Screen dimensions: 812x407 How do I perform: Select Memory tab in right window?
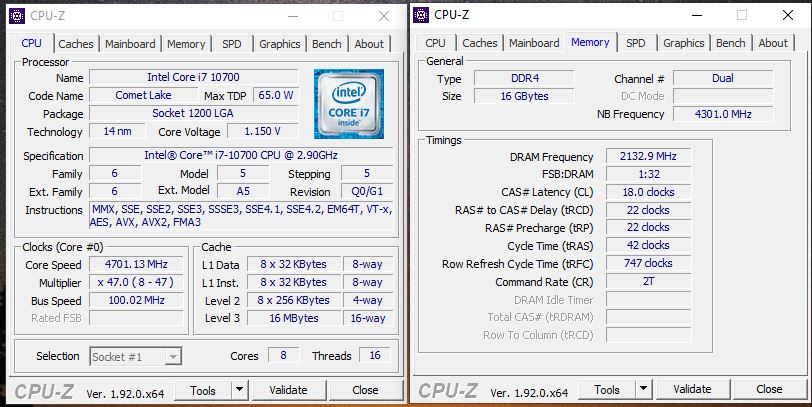pos(590,42)
